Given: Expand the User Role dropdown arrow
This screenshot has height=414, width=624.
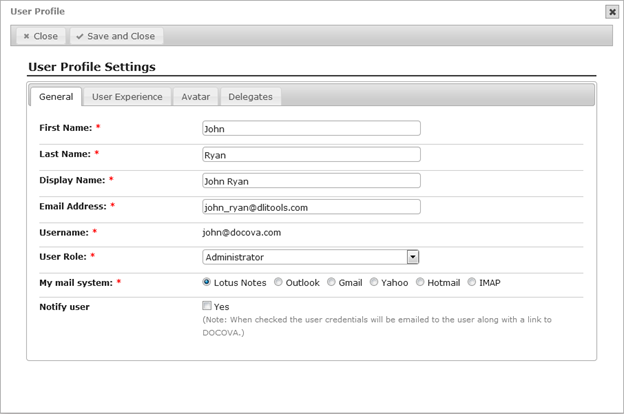Looking at the screenshot, I should [413, 257].
